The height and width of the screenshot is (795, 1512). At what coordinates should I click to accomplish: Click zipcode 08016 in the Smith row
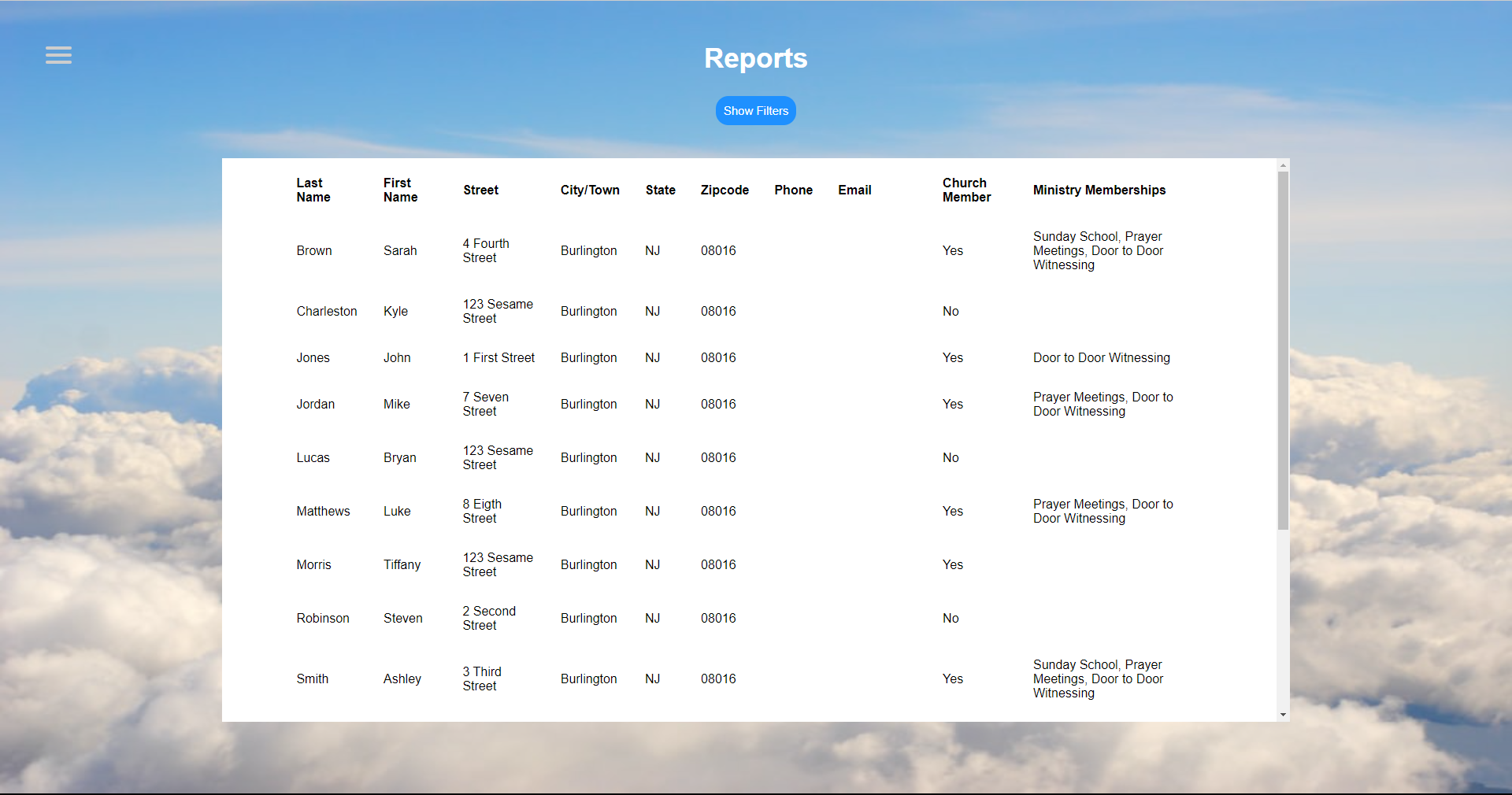click(x=718, y=679)
